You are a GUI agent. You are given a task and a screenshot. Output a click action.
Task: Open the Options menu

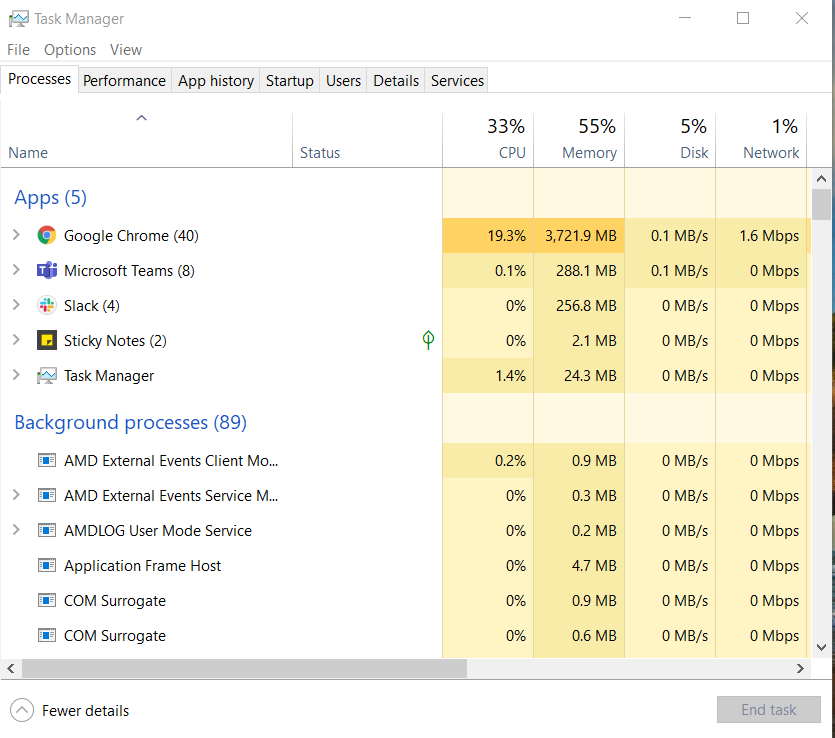coord(70,50)
